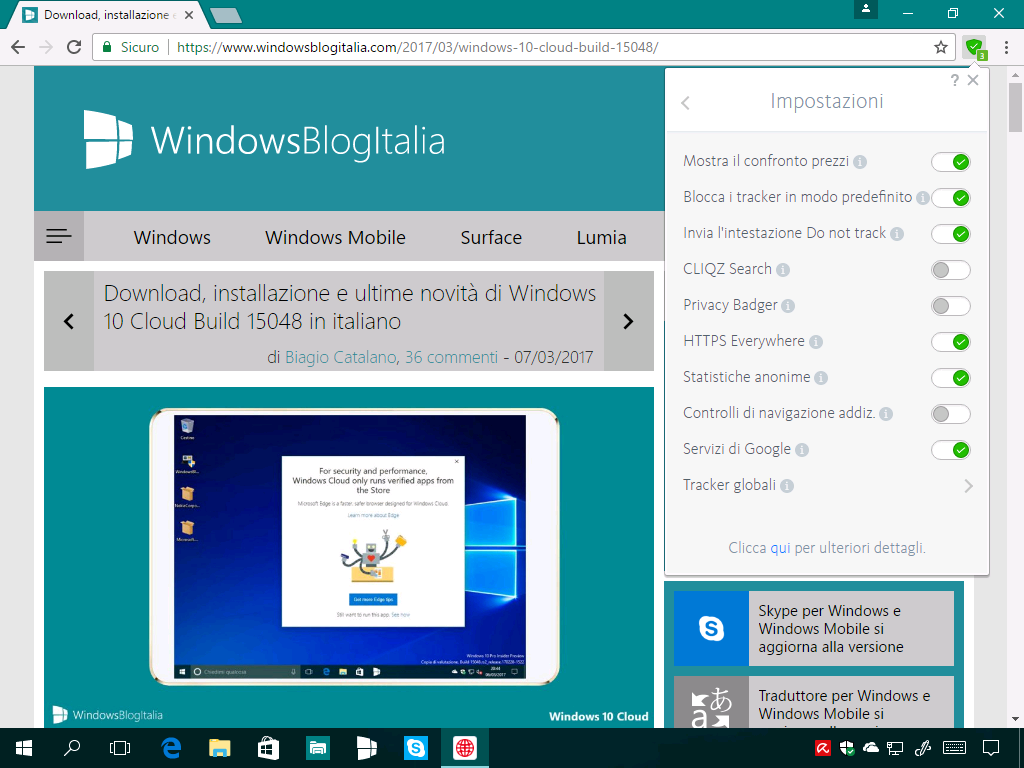The width and height of the screenshot is (1024, 768).
Task: Click info icon next to HTTPS Everywhere
Action: pos(816,342)
